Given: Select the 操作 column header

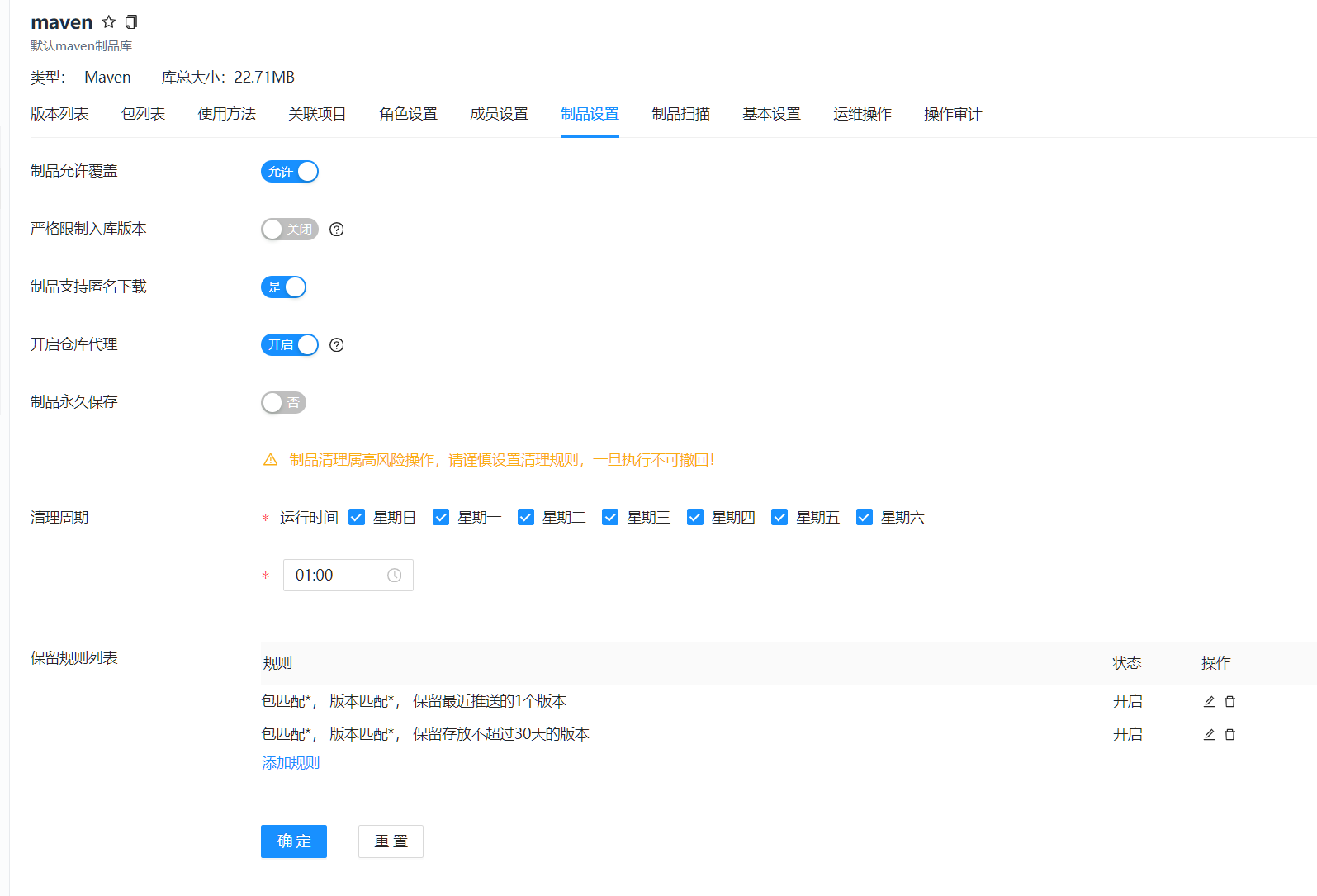Looking at the screenshot, I should click(x=1216, y=663).
